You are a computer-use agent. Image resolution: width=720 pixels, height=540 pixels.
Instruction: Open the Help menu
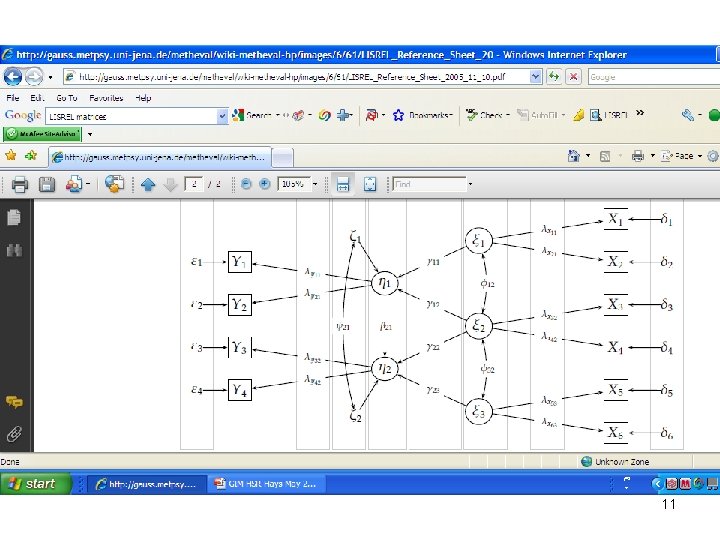[x=143, y=98]
